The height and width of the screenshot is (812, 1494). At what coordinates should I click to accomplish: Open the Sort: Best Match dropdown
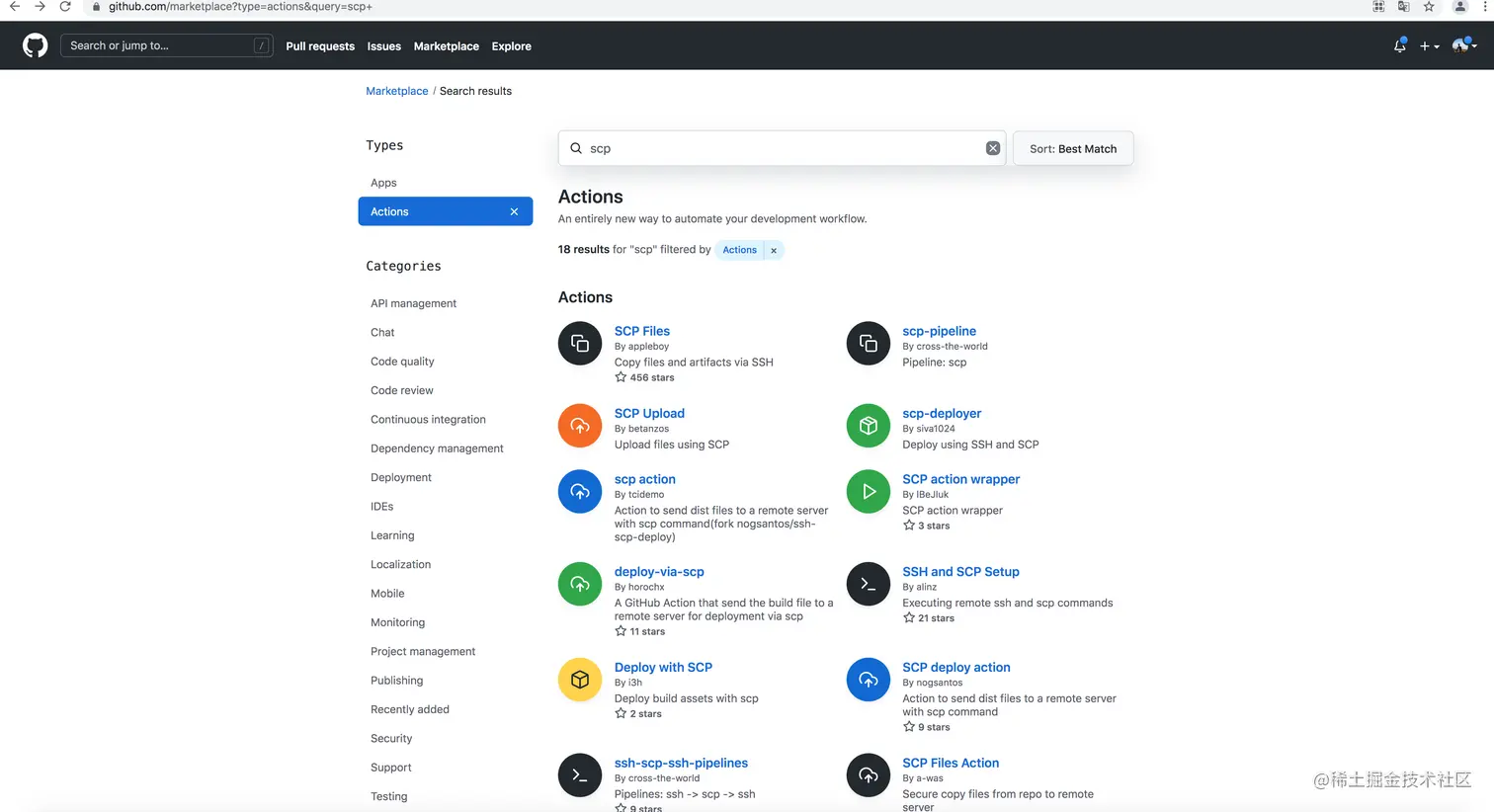point(1073,148)
